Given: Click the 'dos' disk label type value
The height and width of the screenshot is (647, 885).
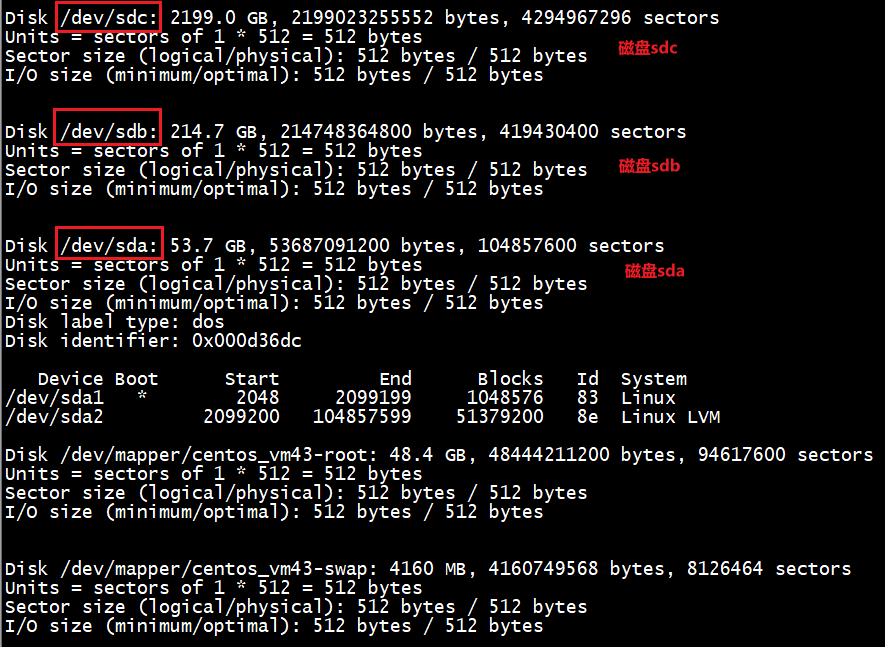Looking at the screenshot, I should 208,322.
